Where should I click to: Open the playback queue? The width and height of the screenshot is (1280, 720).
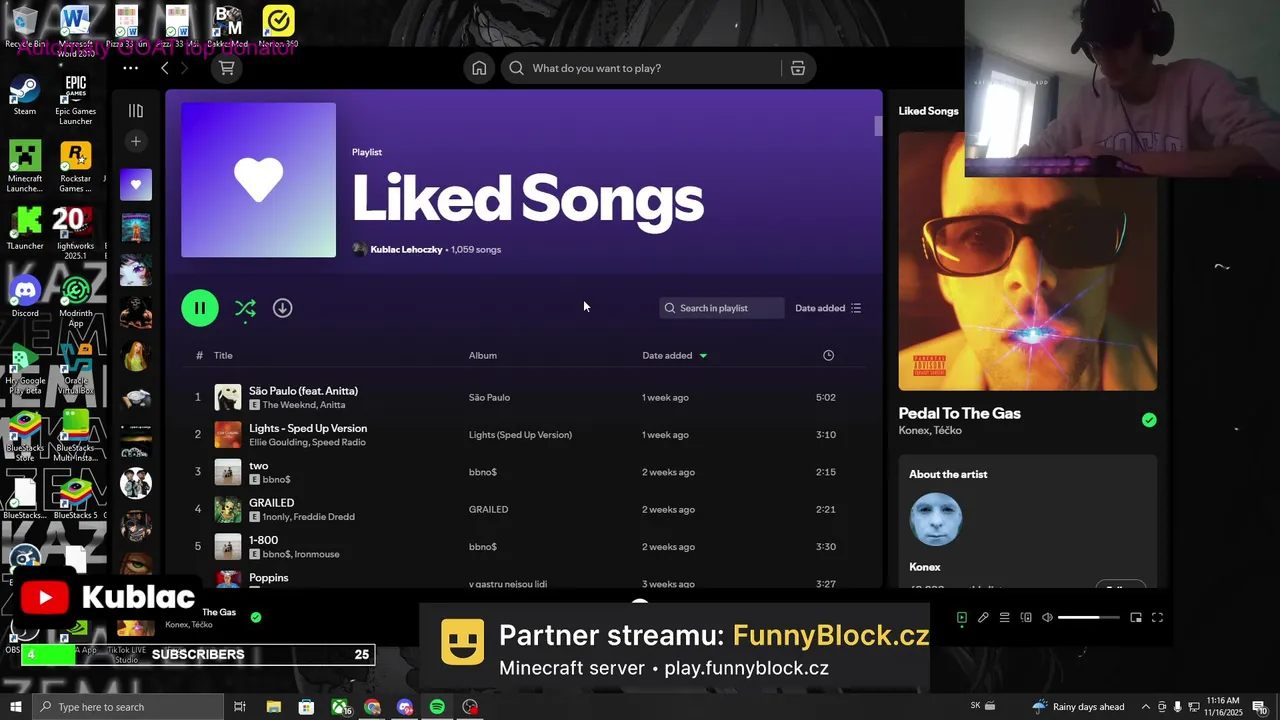click(x=1005, y=618)
